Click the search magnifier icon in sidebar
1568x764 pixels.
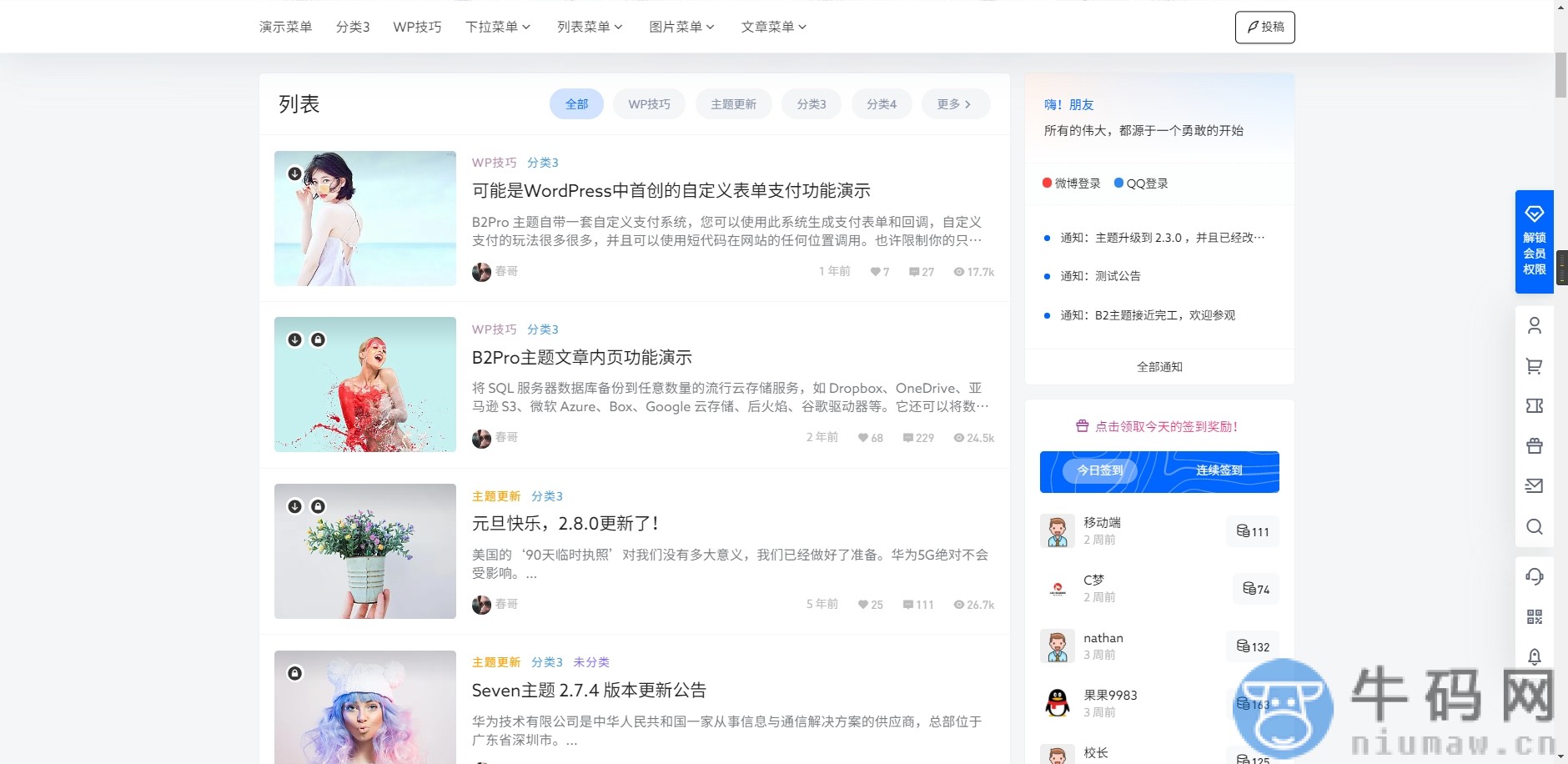point(1534,526)
